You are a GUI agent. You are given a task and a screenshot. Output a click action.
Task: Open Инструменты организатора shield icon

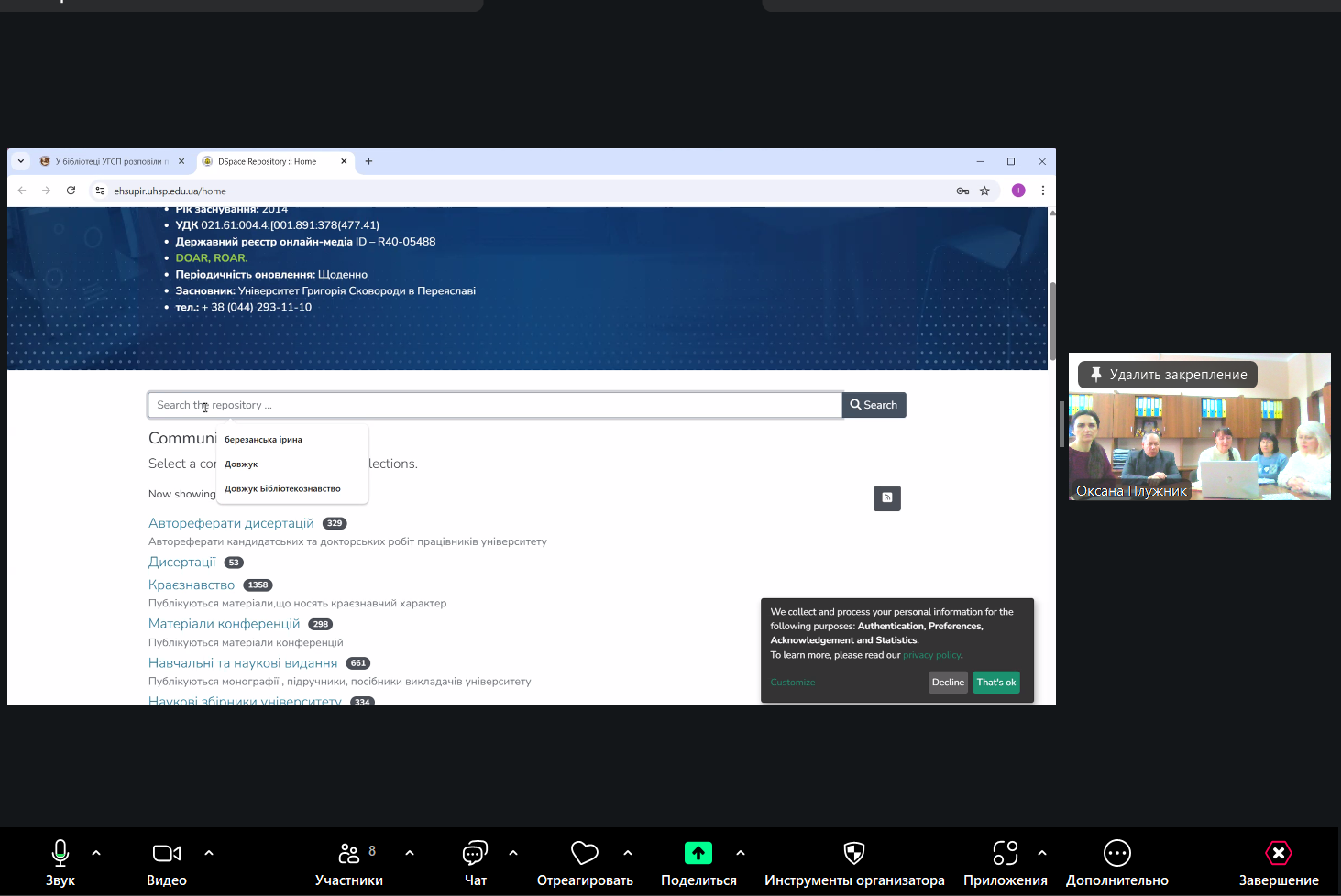coord(853,854)
